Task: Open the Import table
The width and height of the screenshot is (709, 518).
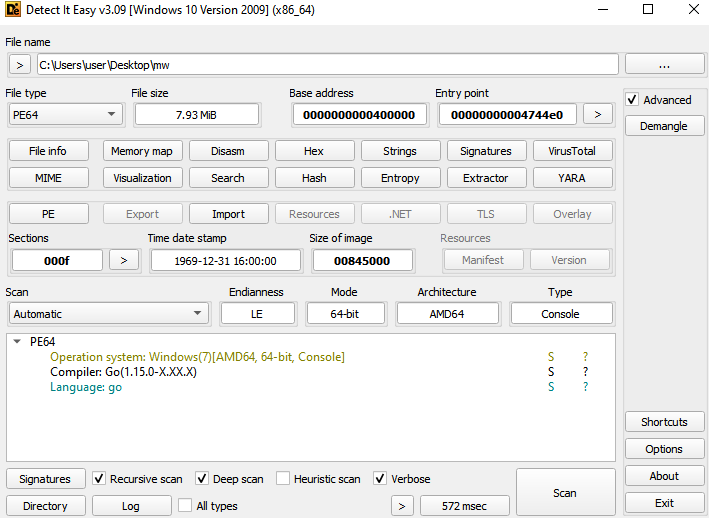Action: click(x=228, y=214)
